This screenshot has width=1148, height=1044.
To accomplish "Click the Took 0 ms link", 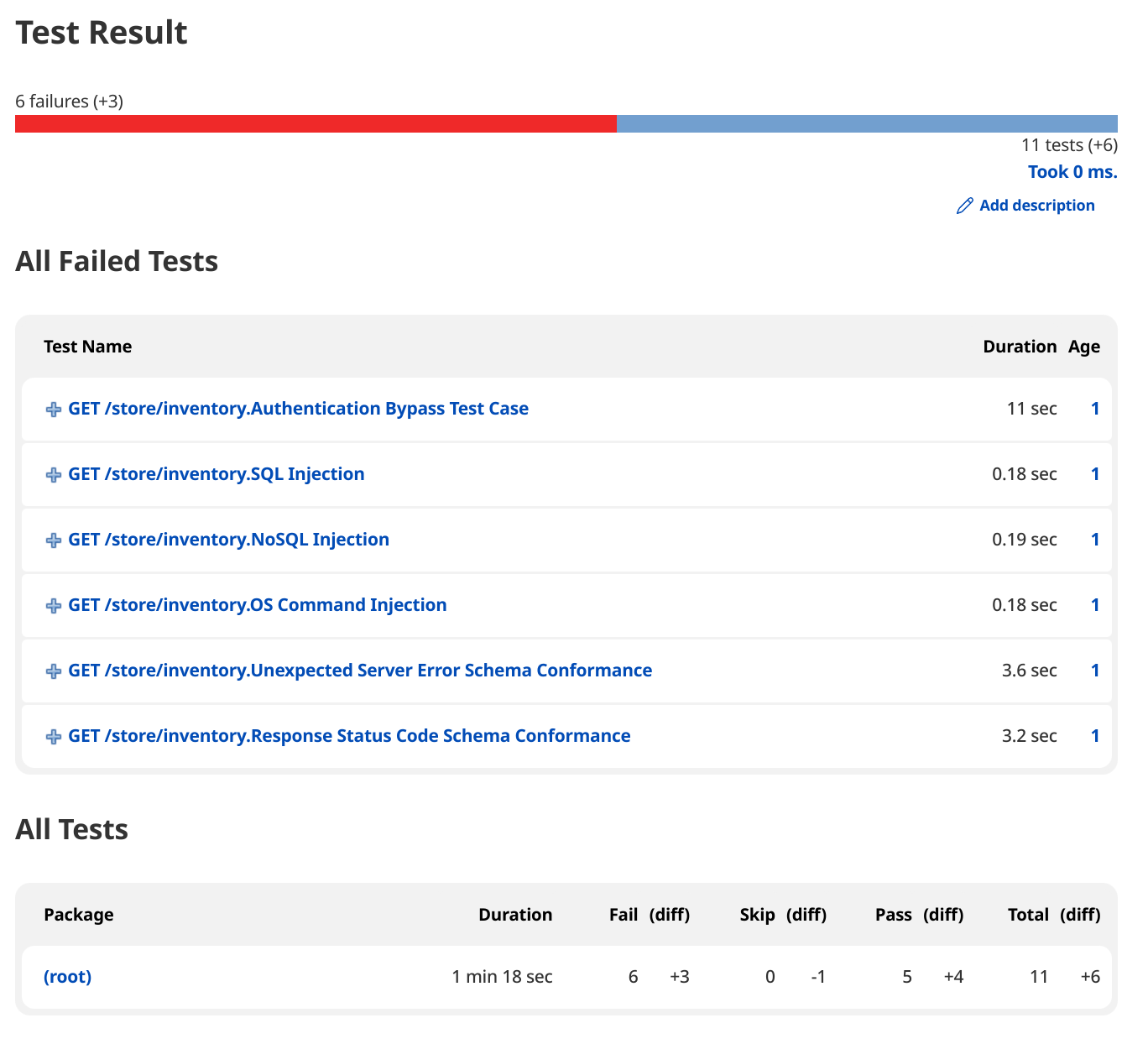I will click(x=1072, y=171).
